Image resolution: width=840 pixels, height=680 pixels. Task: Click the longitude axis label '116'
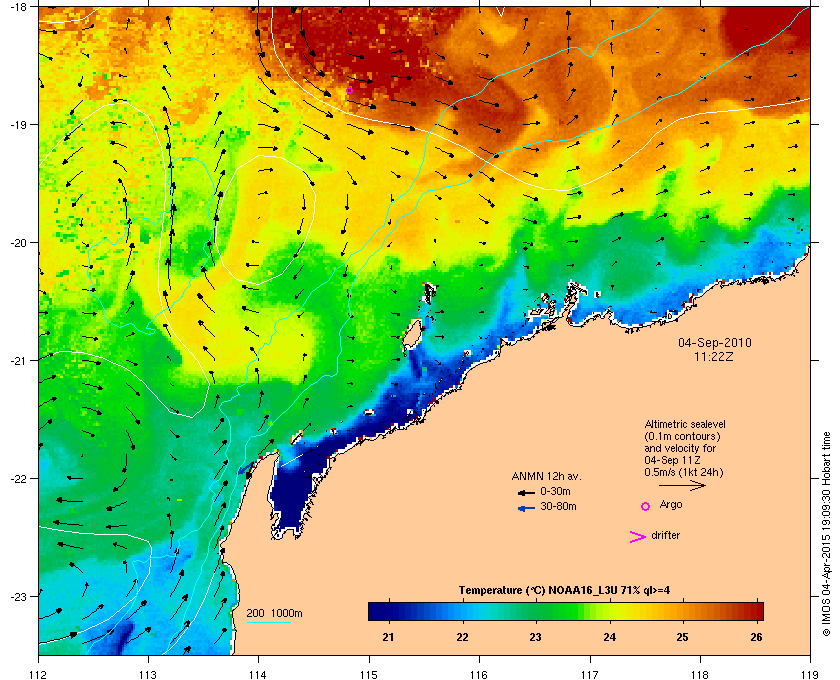tap(478, 675)
